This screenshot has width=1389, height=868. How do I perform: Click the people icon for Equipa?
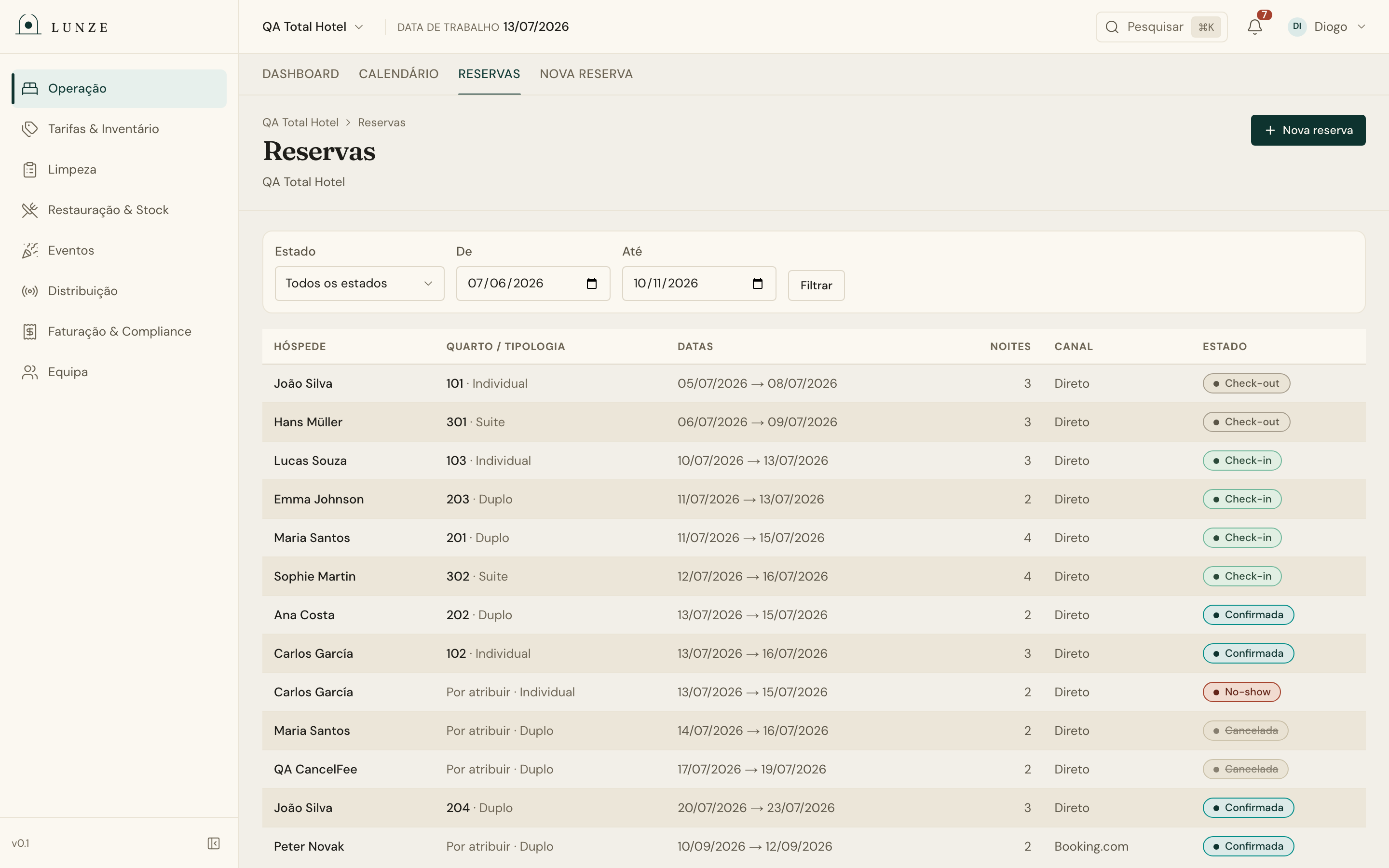pyautogui.click(x=30, y=372)
